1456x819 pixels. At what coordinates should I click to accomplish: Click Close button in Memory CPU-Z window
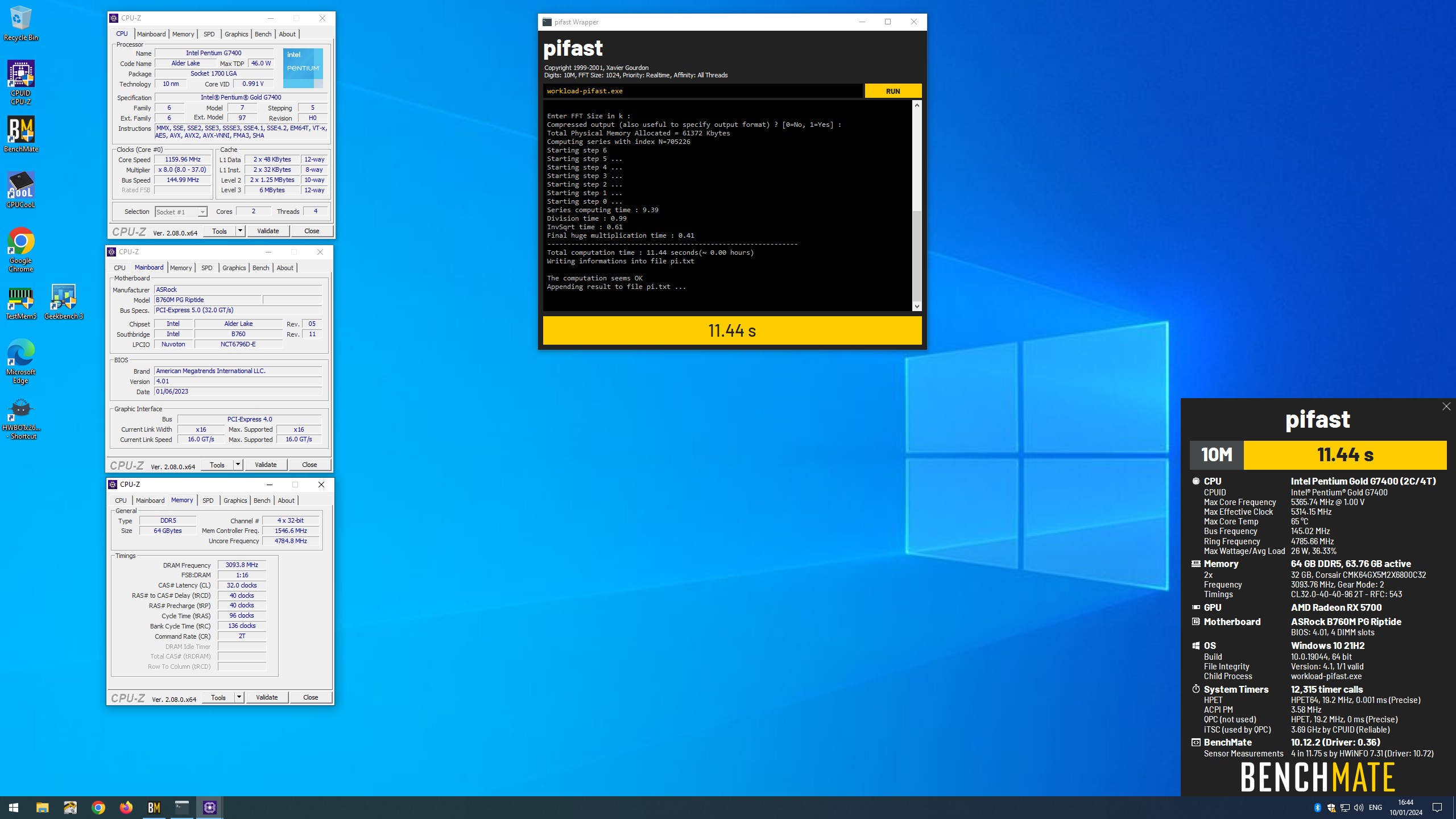coord(311,697)
